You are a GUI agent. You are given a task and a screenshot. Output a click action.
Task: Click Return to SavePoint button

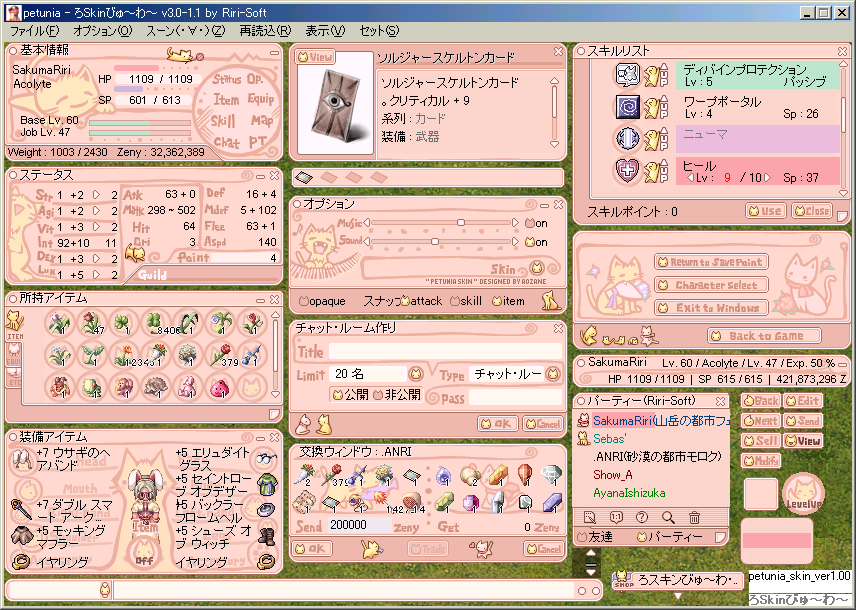[x=711, y=262]
